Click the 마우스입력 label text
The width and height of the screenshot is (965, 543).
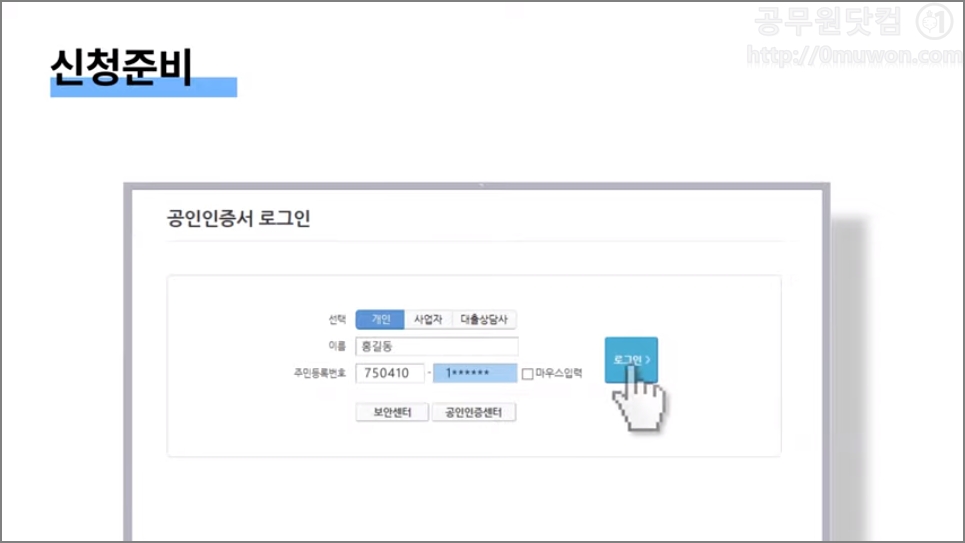pyautogui.click(x=558, y=373)
